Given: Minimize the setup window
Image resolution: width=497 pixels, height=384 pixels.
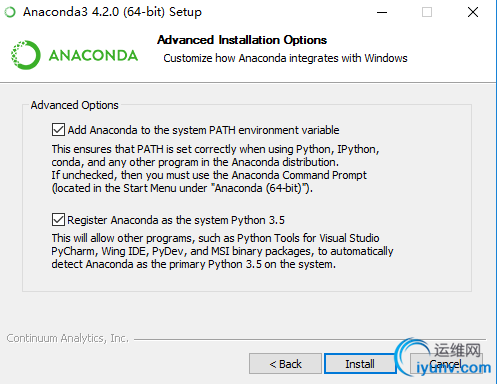Looking at the screenshot, I should pyautogui.click(x=382, y=12).
